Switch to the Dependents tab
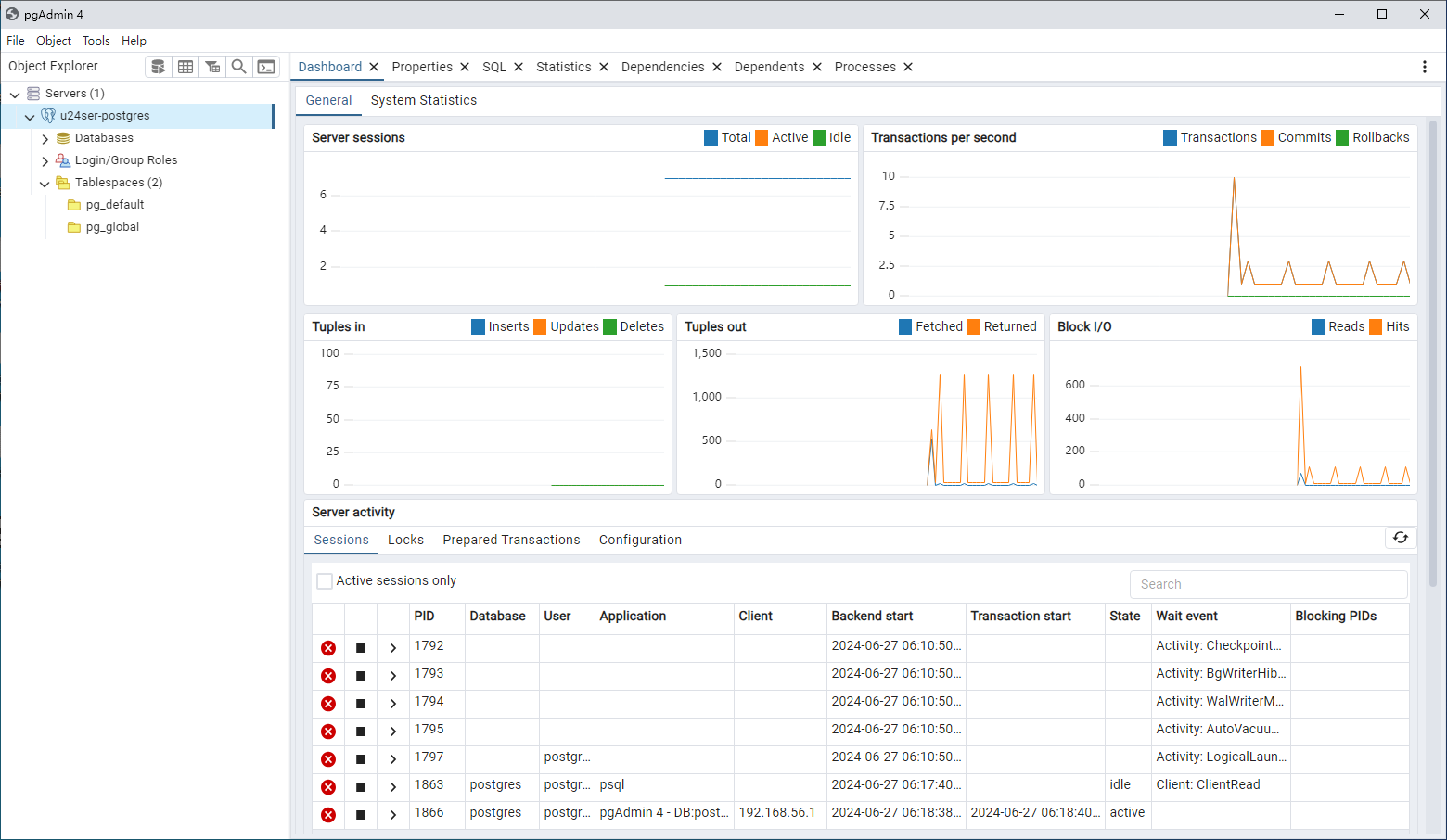This screenshot has height=840, width=1447. (x=769, y=67)
